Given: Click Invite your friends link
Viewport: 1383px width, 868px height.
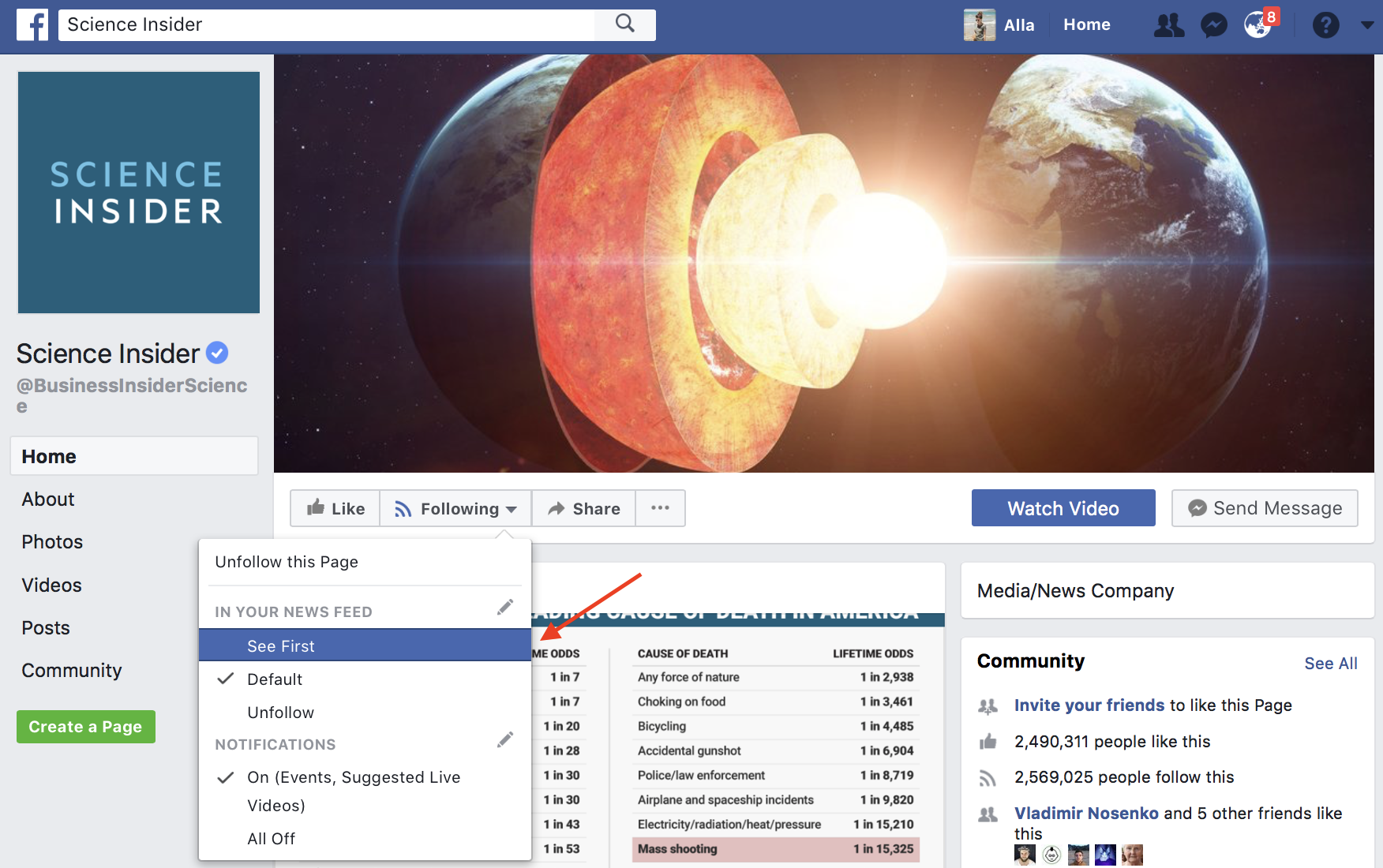Looking at the screenshot, I should [x=1089, y=705].
